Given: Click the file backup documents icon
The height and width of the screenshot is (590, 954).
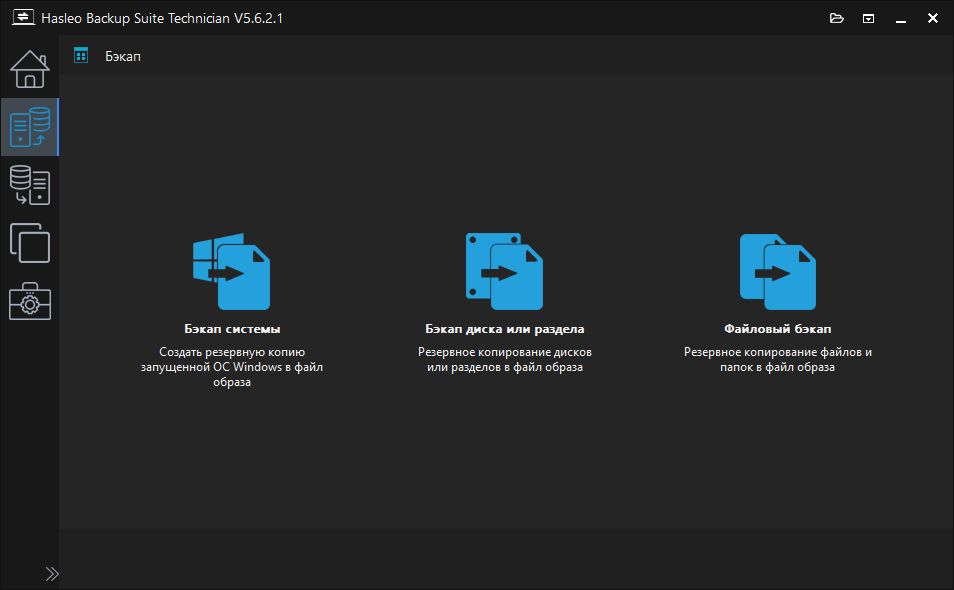Looking at the screenshot, I should [x=777, y=272].
